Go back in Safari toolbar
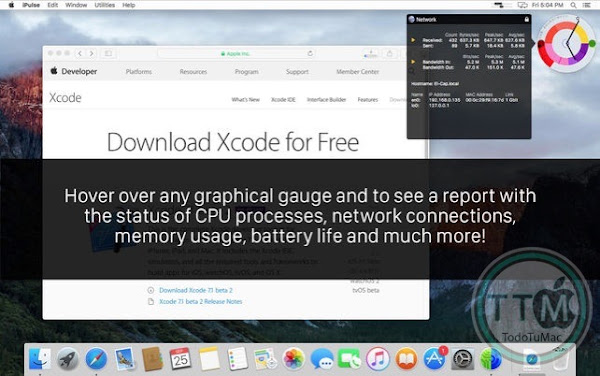 click(x=80, y=53)
